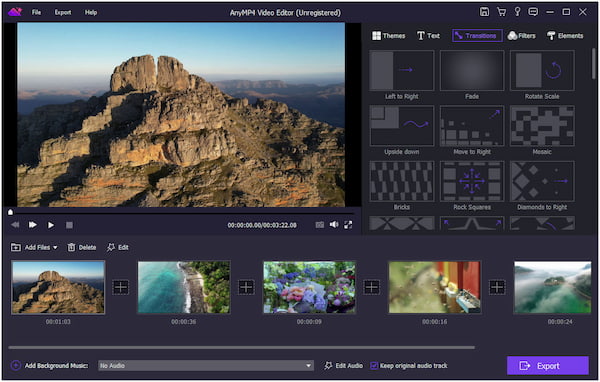
Task: Click the next frame step button
Action: click(33, 225)
